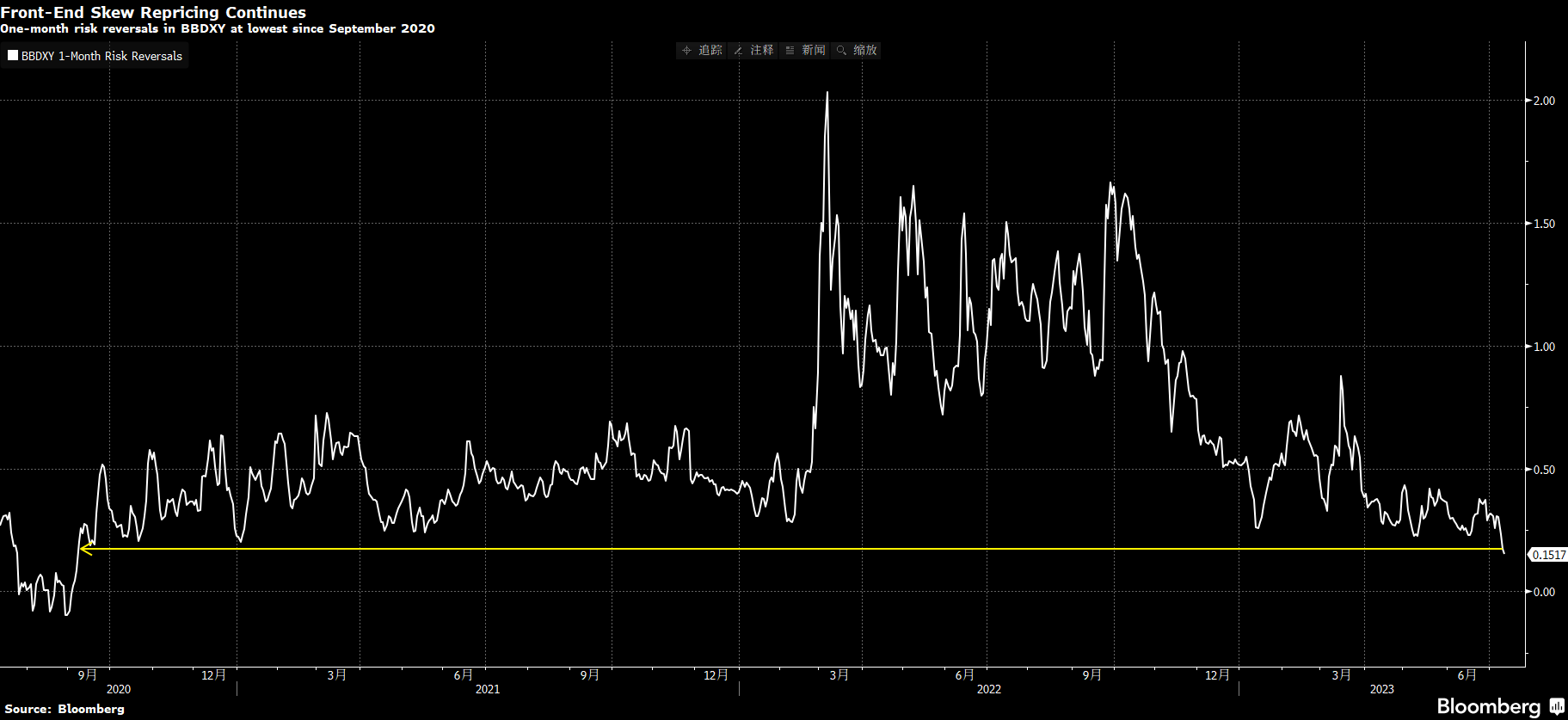Image resolution: width=1568 pixels, height=720 pixels.
Task: Click the 0.50 y-axis label
Action: click(x=1545, y=470)
